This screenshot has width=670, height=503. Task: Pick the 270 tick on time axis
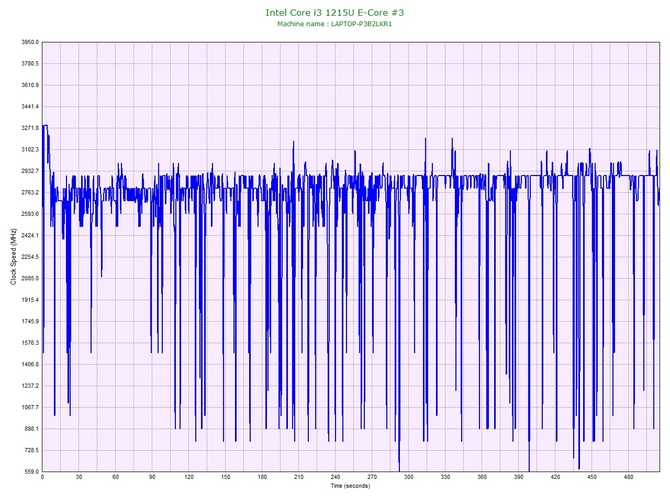(x=372, y=477)
